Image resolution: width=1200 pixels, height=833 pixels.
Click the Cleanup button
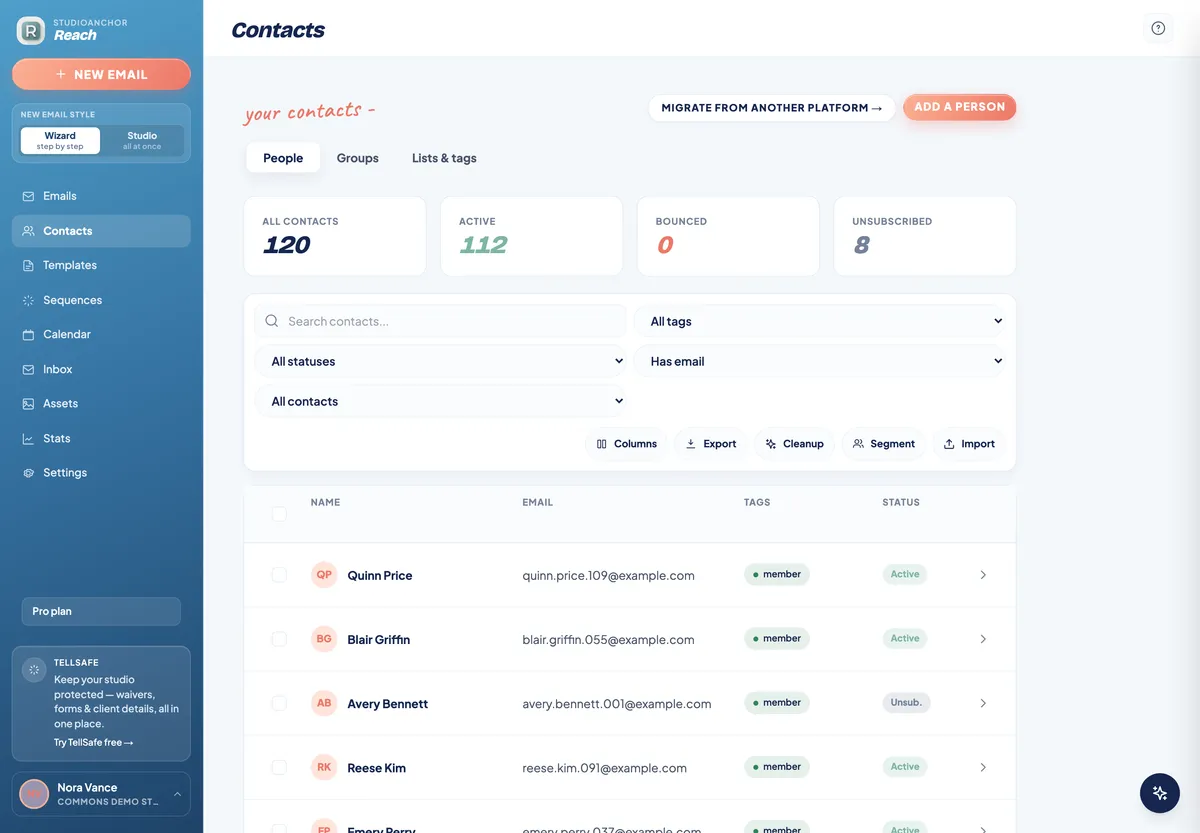click(x=794, y=444)
